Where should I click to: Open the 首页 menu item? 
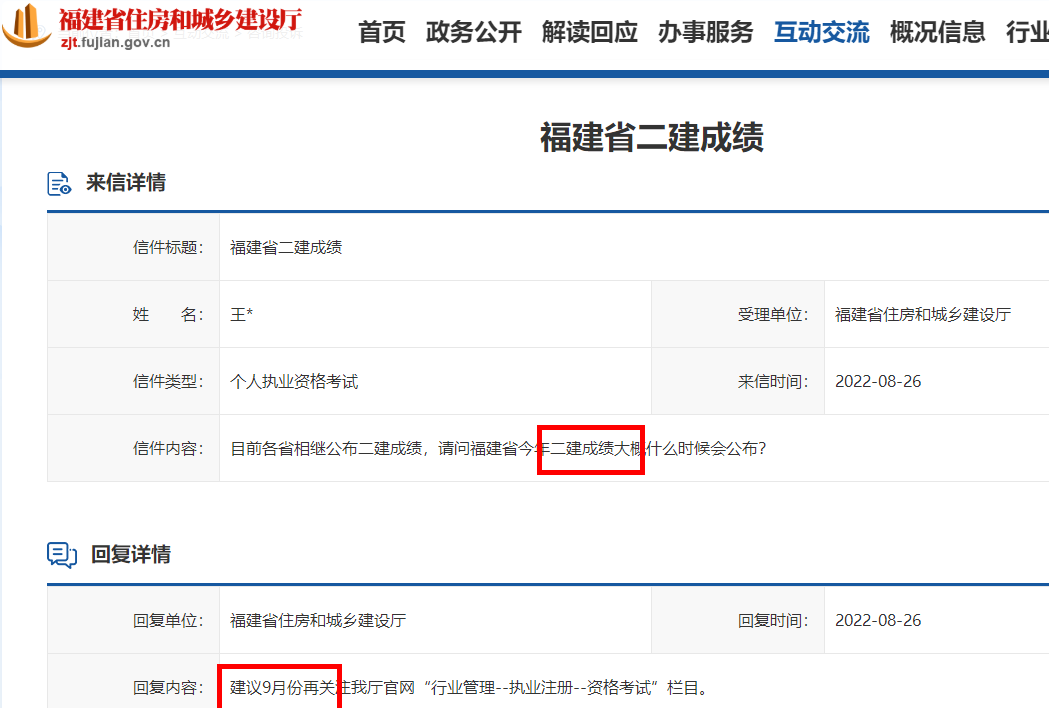click(x=381, y=32)
